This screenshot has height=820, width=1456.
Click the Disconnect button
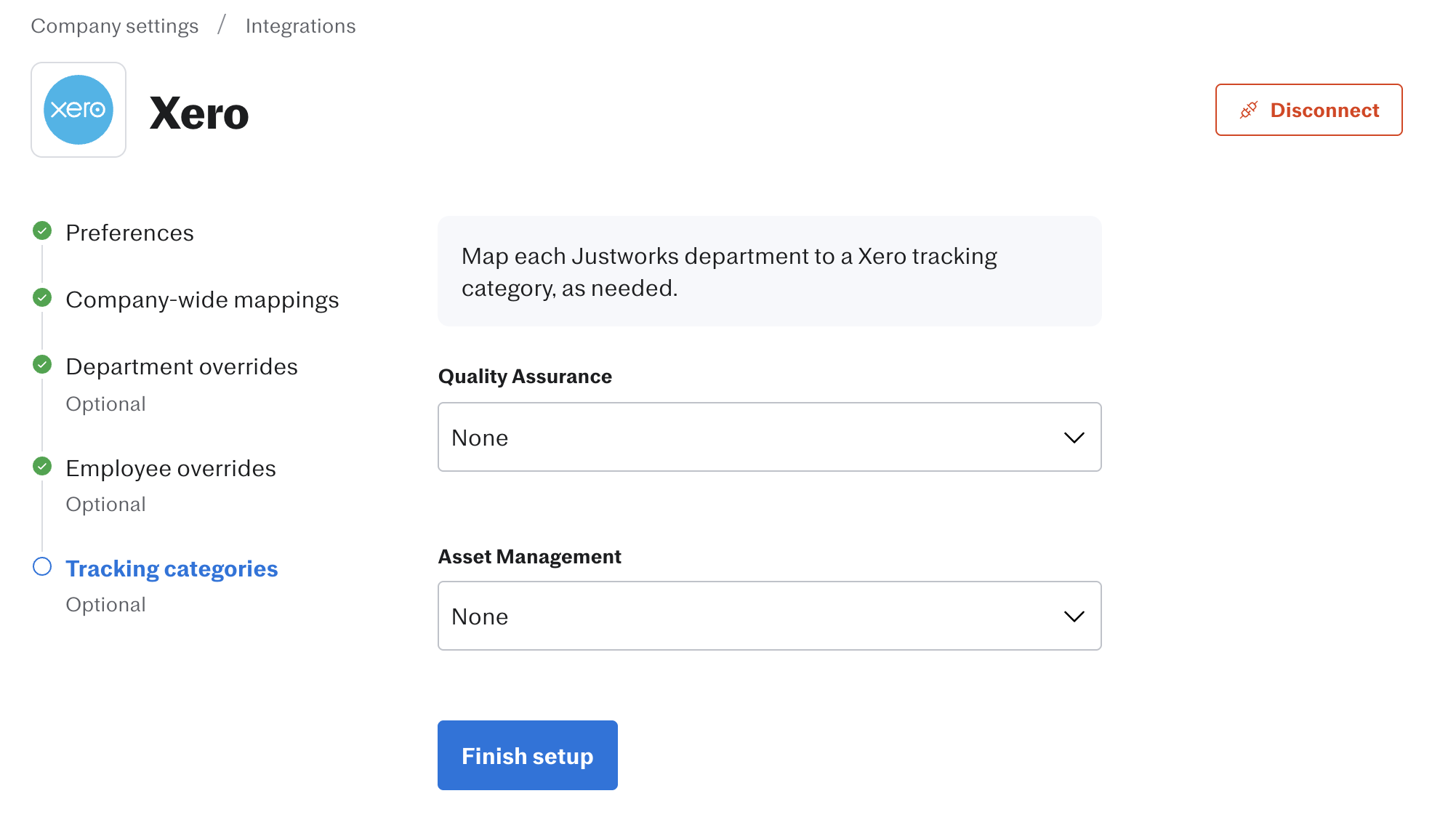(1309, 110)
